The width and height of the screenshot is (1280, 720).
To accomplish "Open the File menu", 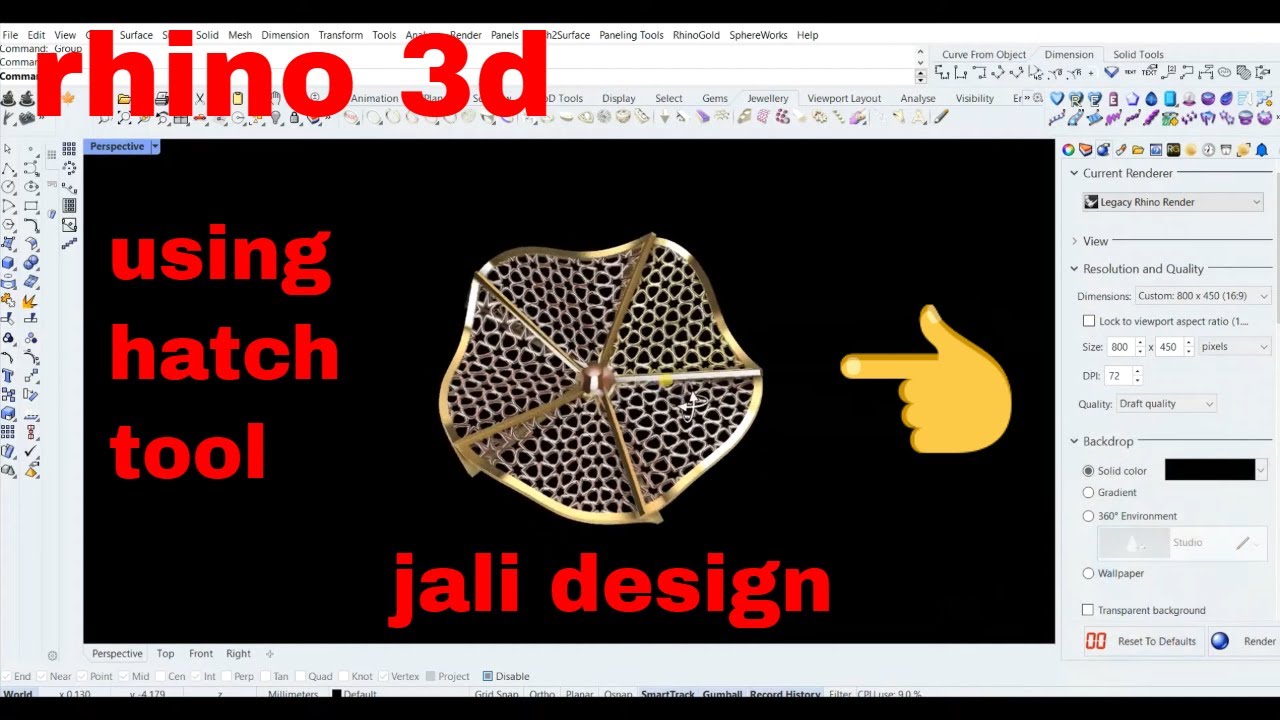I will pos(10,35).
